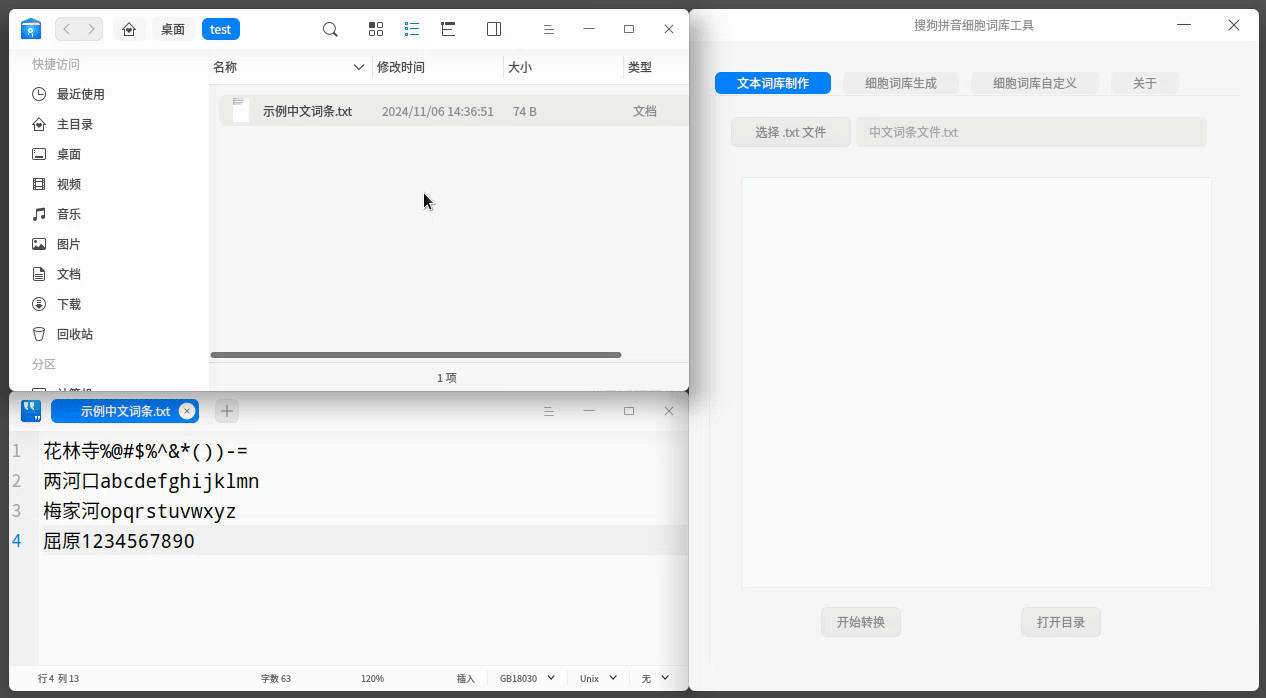Select the 示例中文词条.txt editor tab

coord(125,411)
